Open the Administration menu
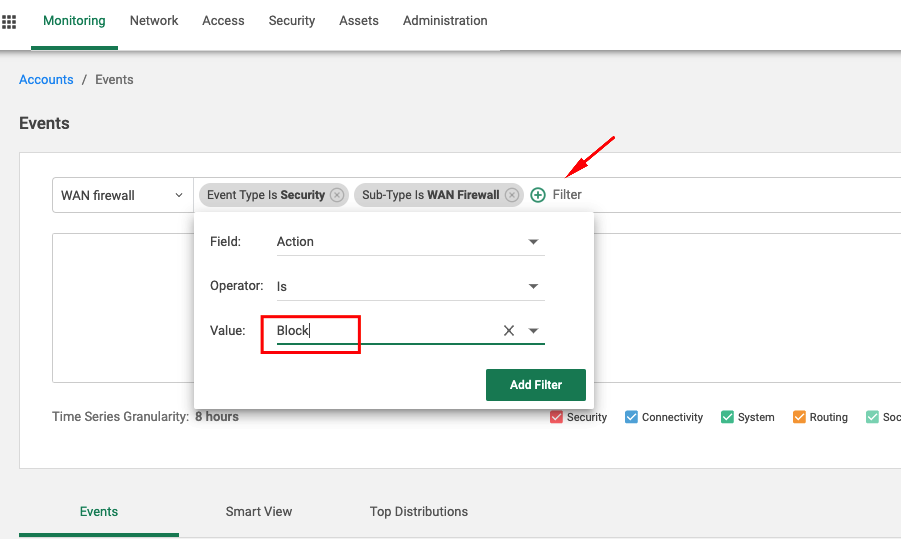This screenshot has width=901, height=539. click(x=445, y=21)
